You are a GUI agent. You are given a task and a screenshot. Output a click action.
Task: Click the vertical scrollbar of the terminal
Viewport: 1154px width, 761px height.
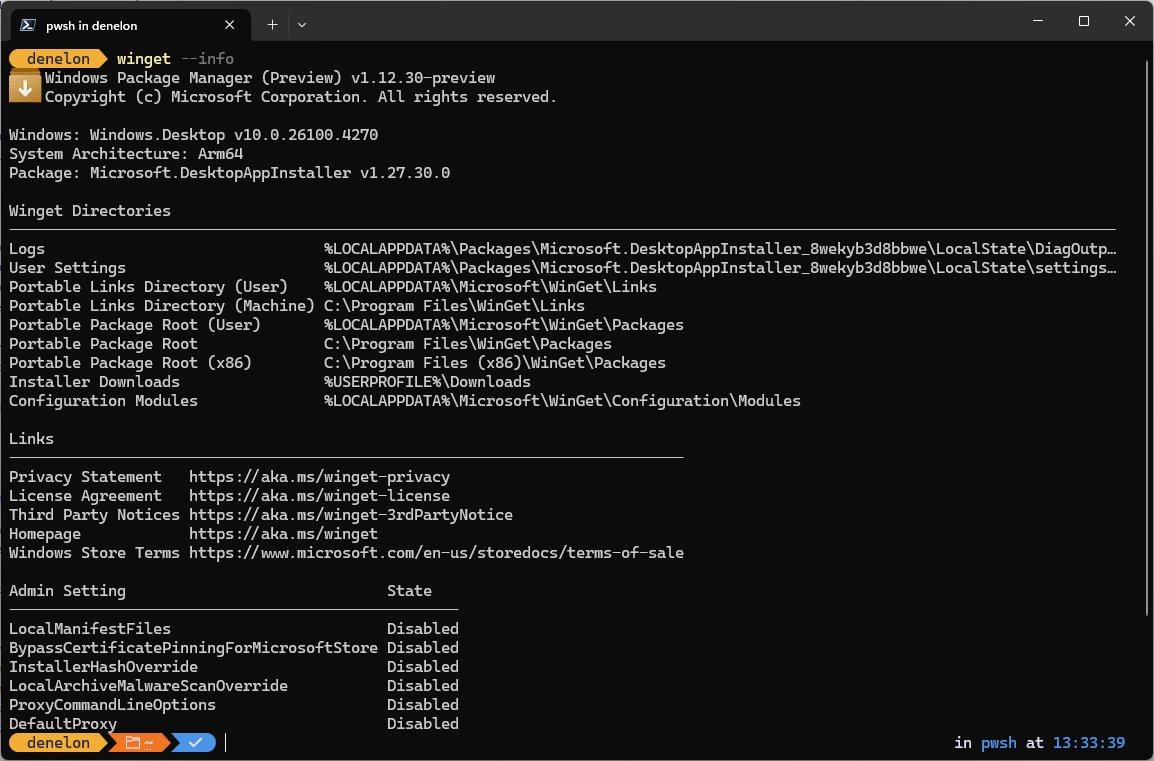click(x=1148, y=339)
